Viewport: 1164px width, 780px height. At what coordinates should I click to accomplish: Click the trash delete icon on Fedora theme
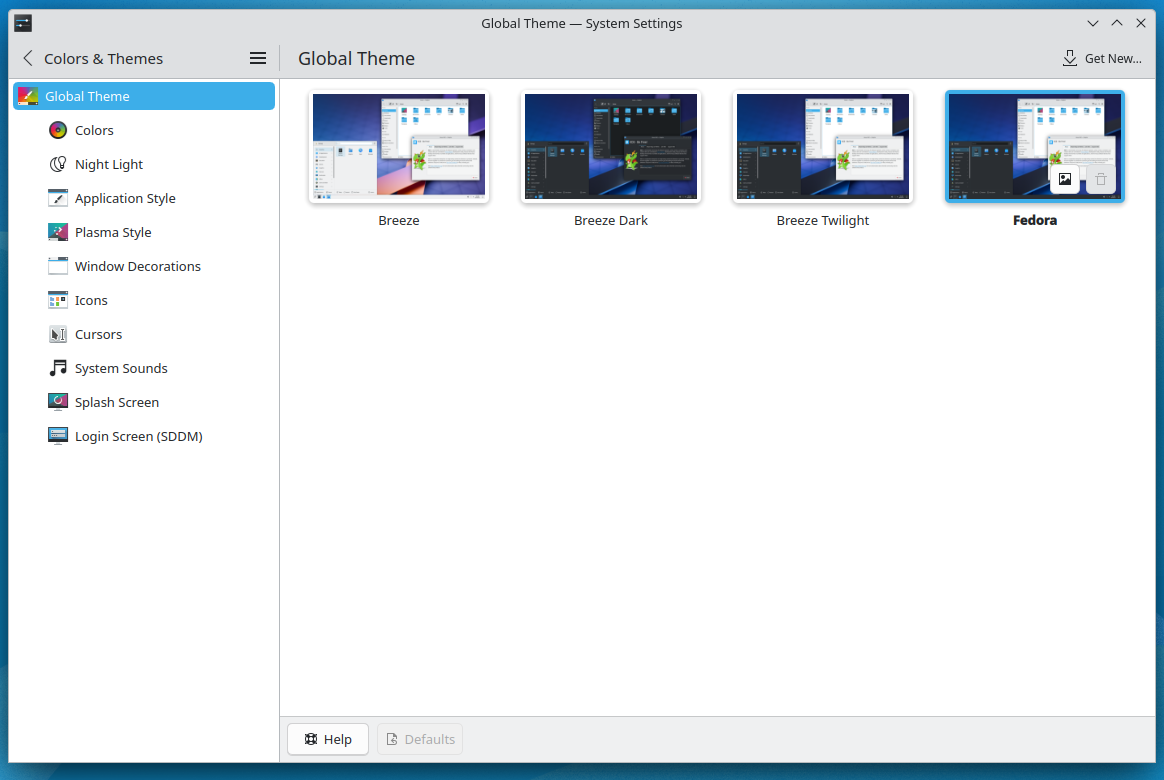tap(1101, 179)
